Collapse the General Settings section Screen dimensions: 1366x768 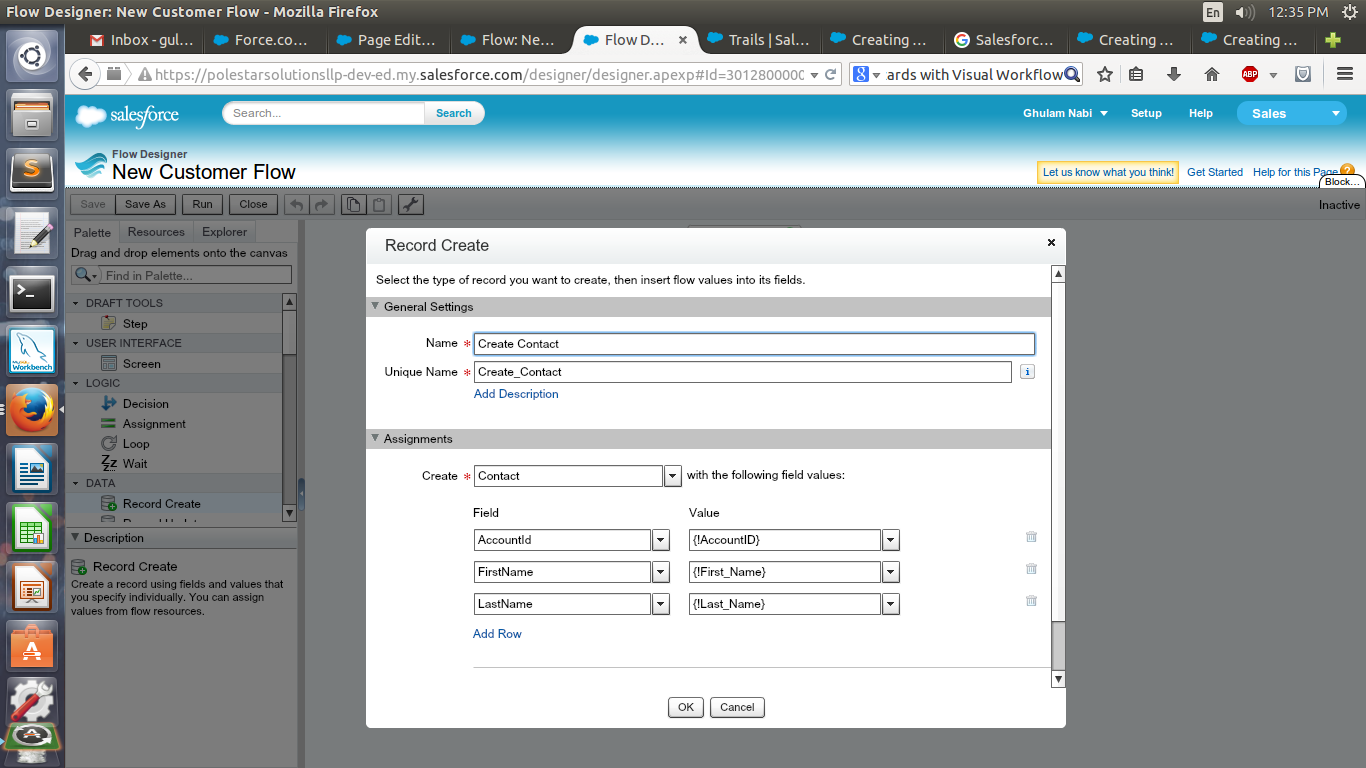point(376,307)
